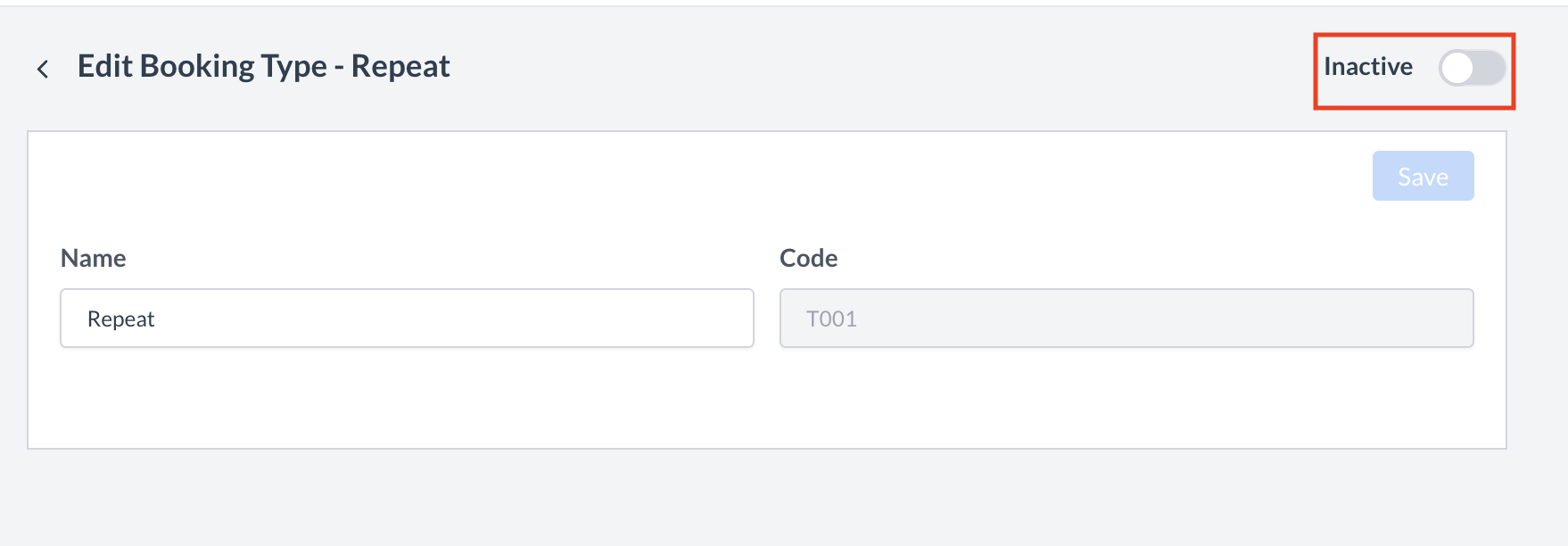This screenshot has width=1568, height=546.
Task: Click the back chevron beside the page title
Action: point(43,68)
